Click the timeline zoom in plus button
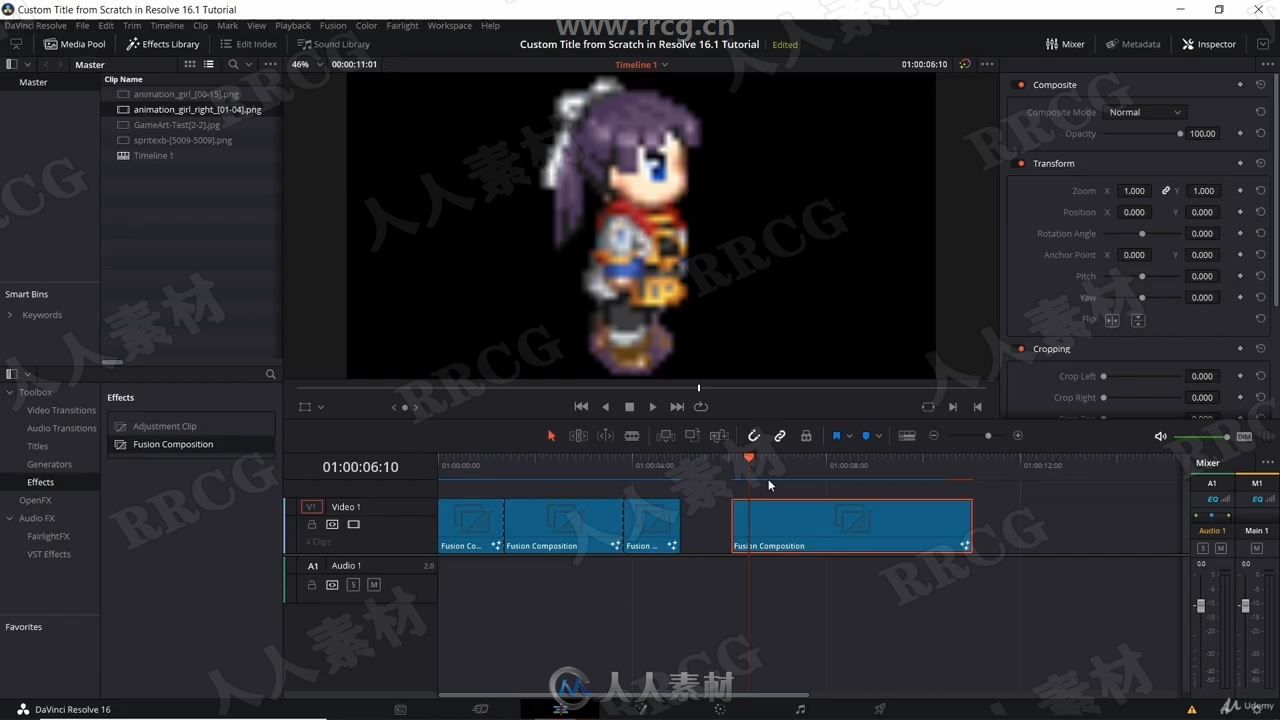Screen dimensions: 1280x720 tap(1018, 436)
